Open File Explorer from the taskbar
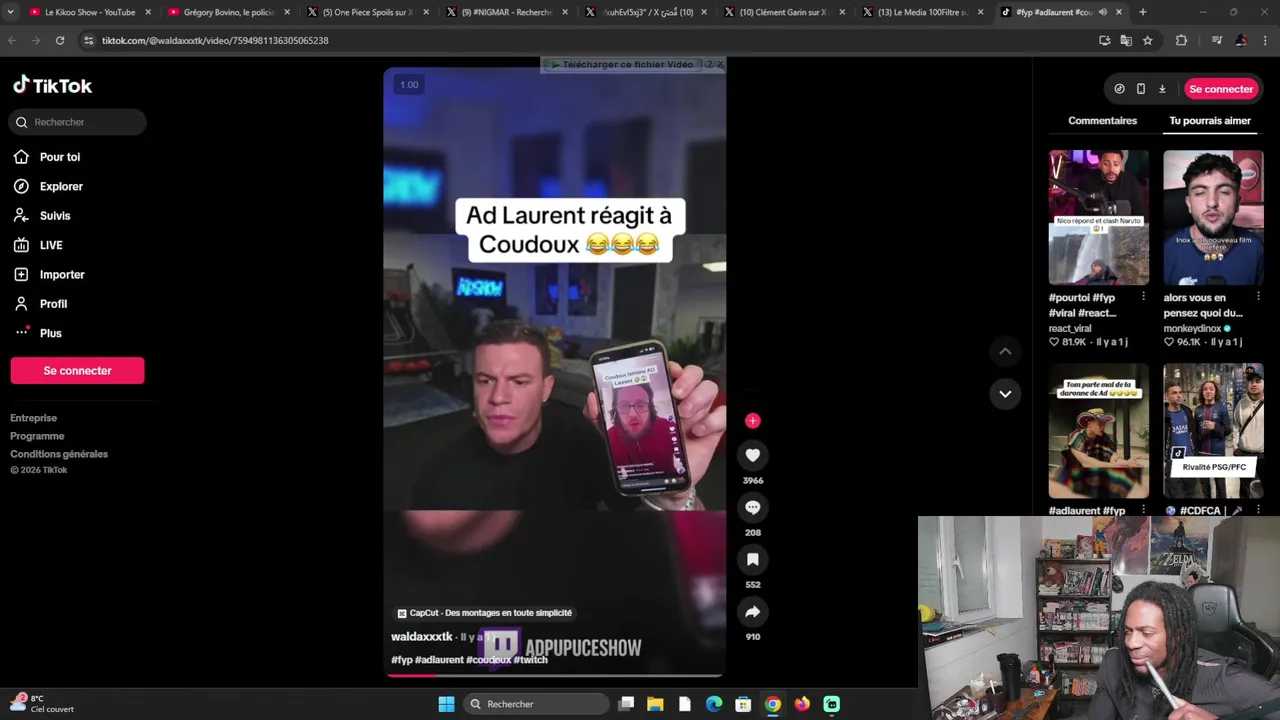Viewport: 1280px width, 720px height. point(655,704)
